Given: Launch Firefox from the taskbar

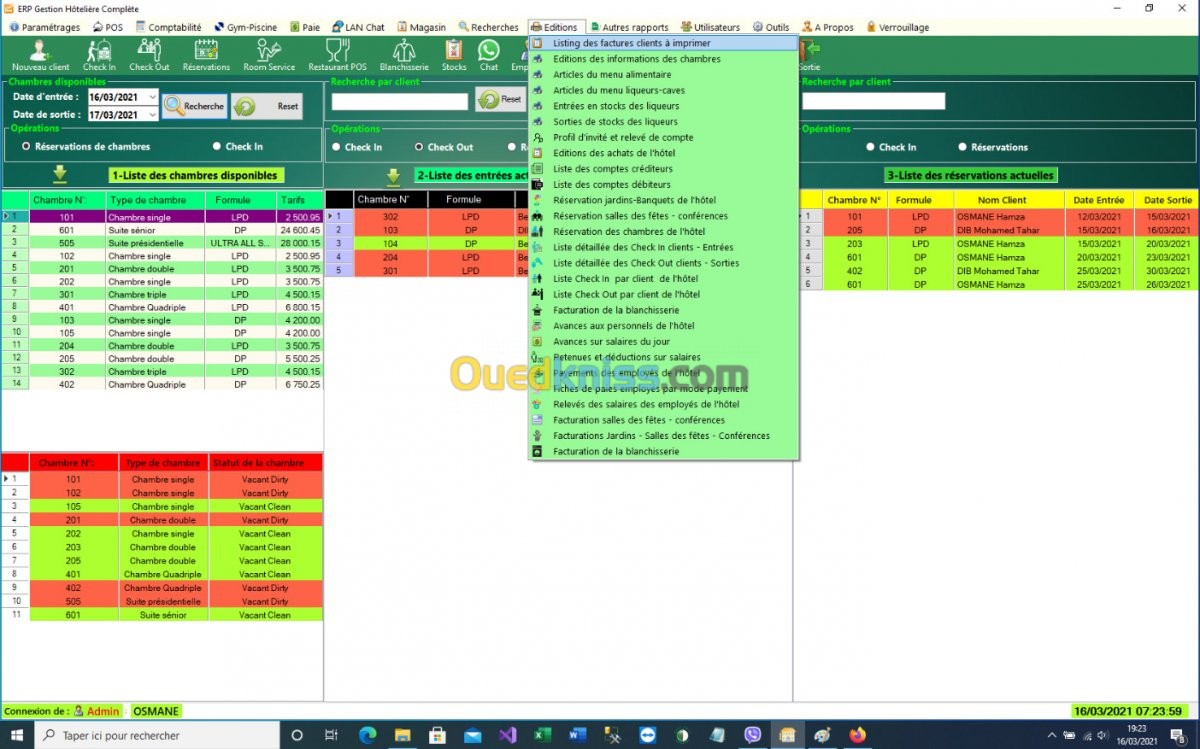Looking at the screenshot, I should (x=857, y=735).
